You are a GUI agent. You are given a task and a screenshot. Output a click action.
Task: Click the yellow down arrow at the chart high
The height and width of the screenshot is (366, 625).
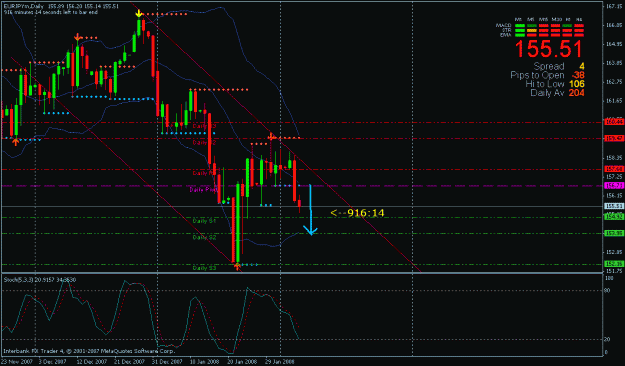pos(138,14)
